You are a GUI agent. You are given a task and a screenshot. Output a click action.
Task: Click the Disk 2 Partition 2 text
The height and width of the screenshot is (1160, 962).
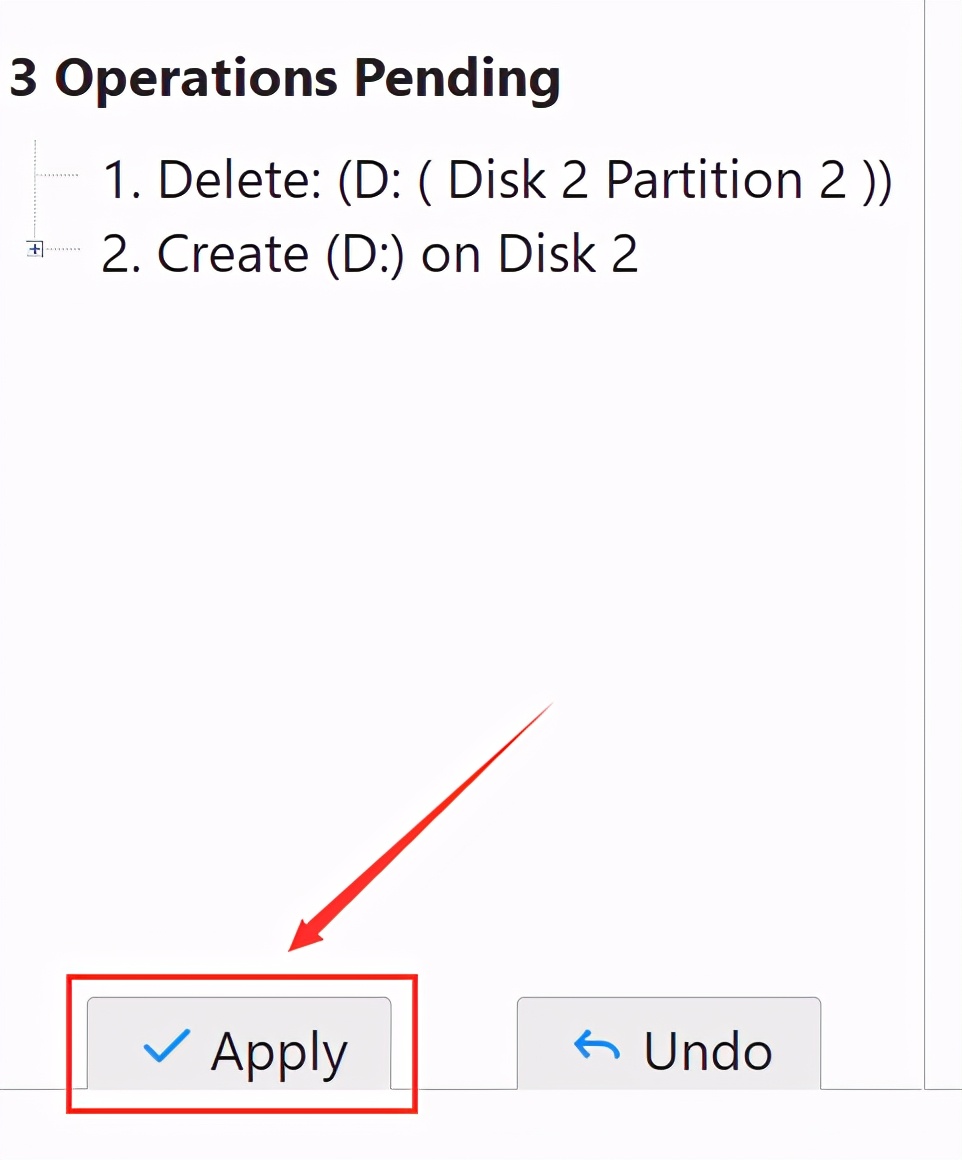pyautogui.click(x=647, y=180)
